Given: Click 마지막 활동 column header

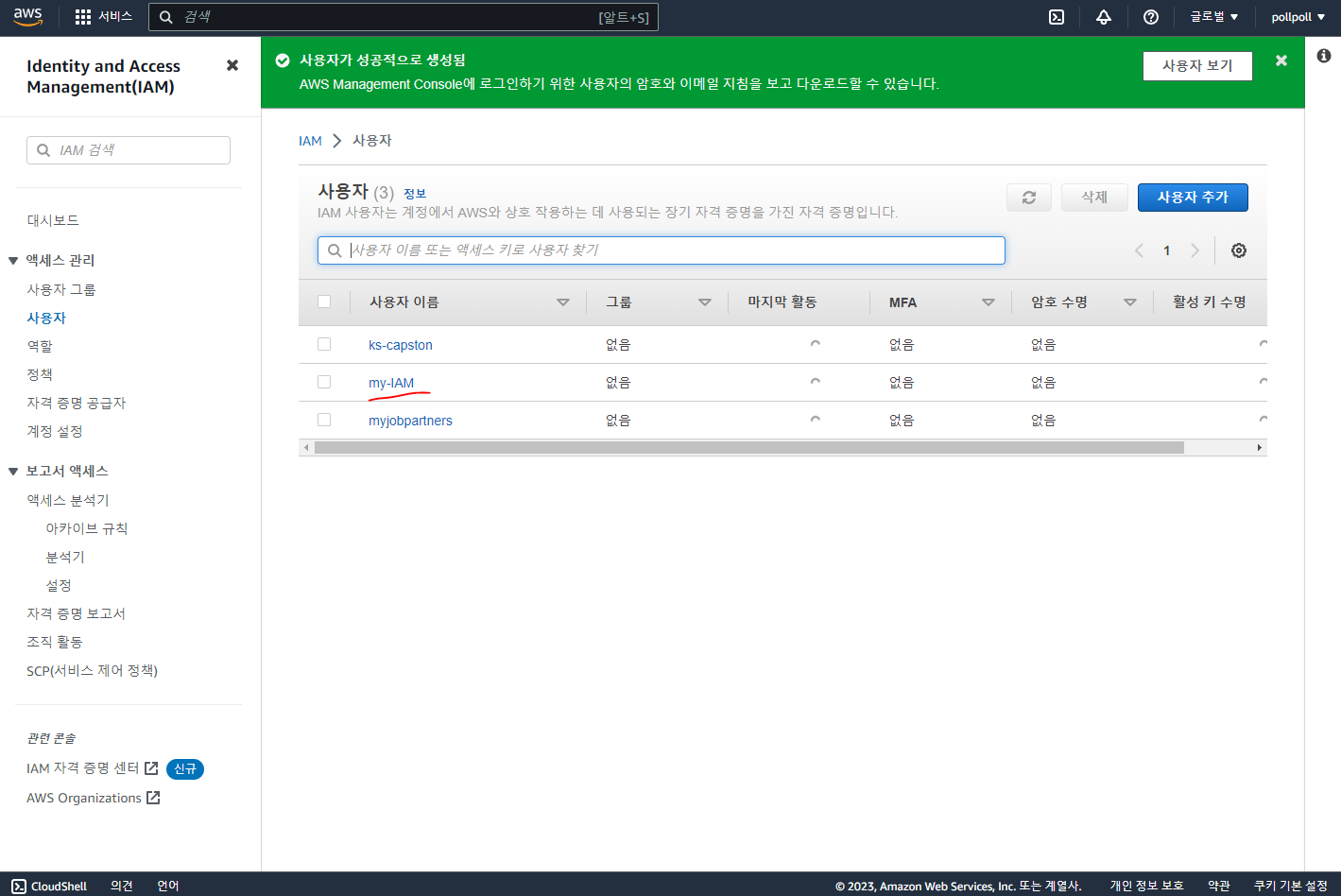Looking at the screenshot, I should point(782,302).
